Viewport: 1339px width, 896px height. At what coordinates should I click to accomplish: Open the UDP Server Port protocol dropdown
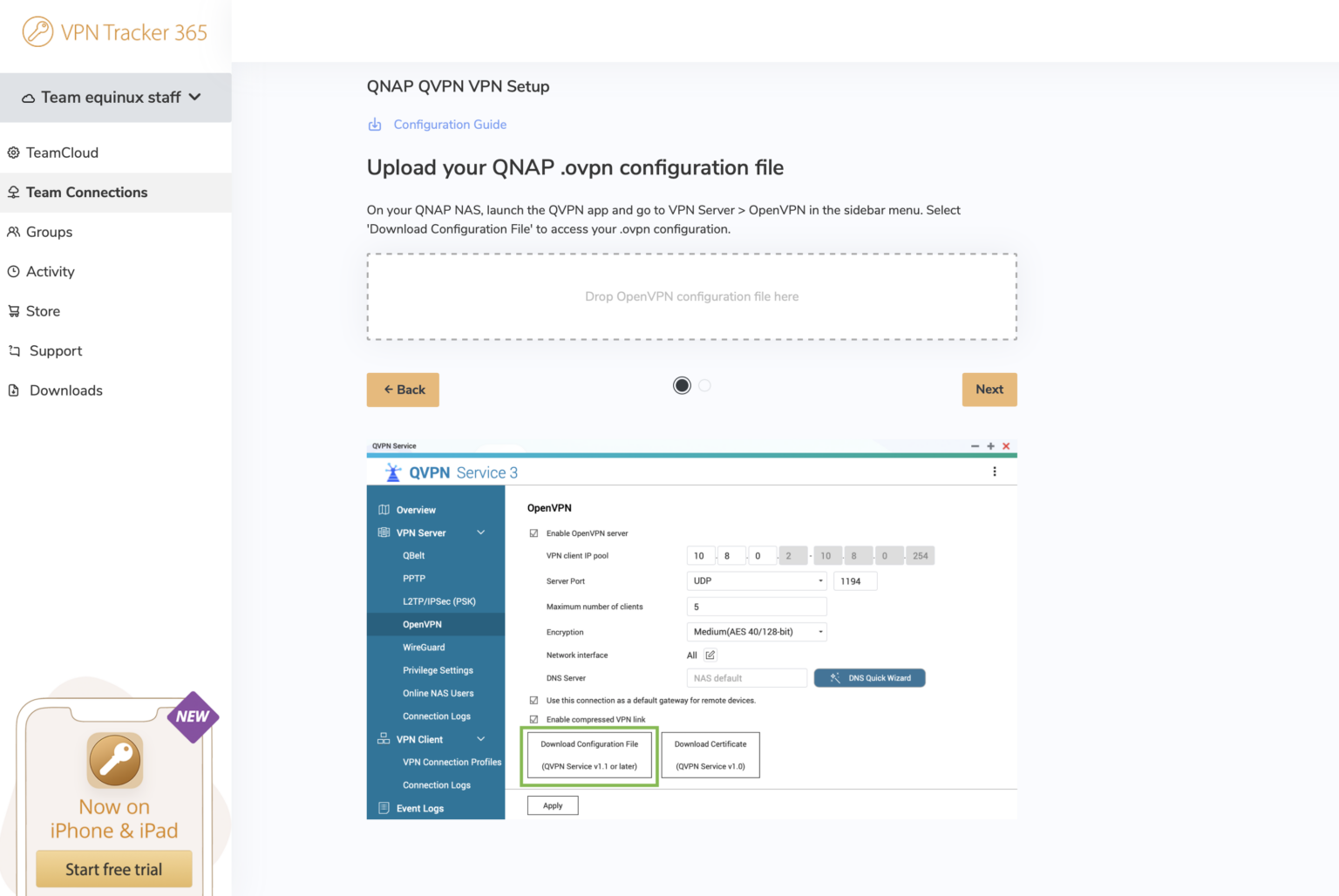coord(756,580)
